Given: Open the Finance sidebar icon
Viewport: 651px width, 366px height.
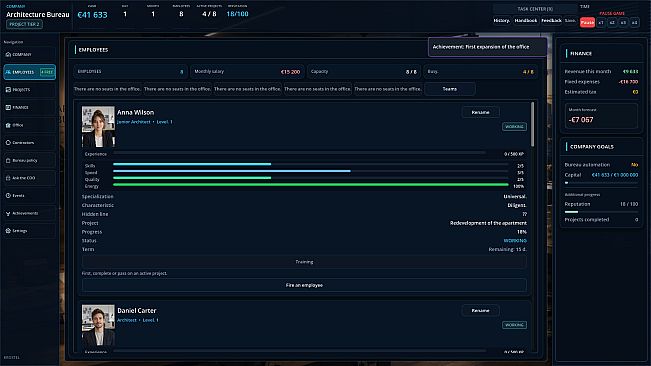Looking at the screenshot, I should pos(8,107).
